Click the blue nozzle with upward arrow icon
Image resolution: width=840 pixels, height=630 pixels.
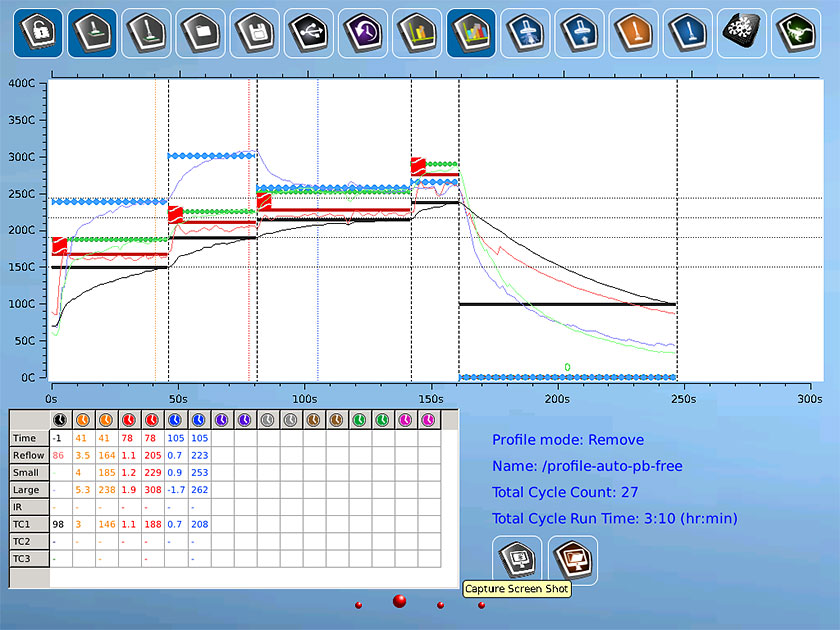579,33
